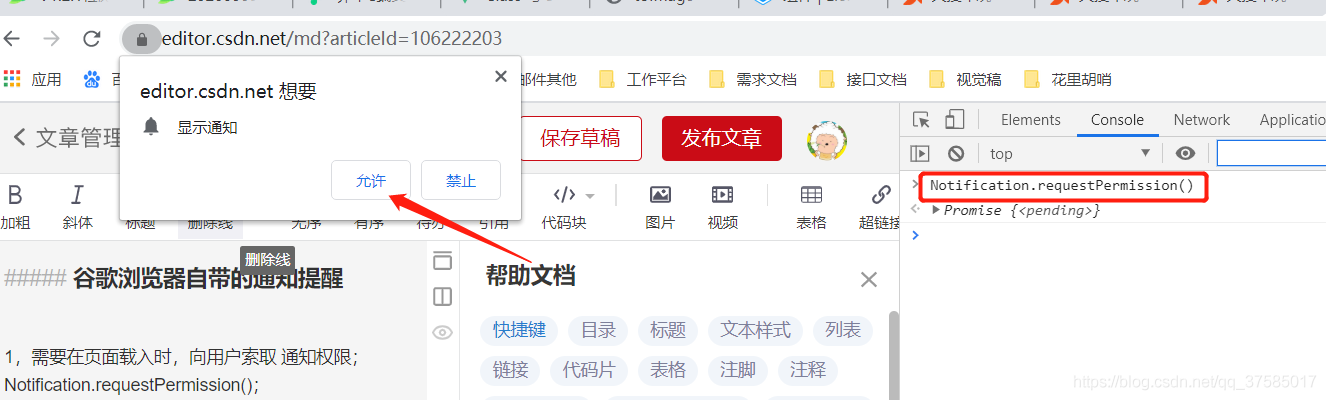This screenshot has width=1326, height=400.
Task: Click the help panel vertical scrollbar
Action: 894,355
